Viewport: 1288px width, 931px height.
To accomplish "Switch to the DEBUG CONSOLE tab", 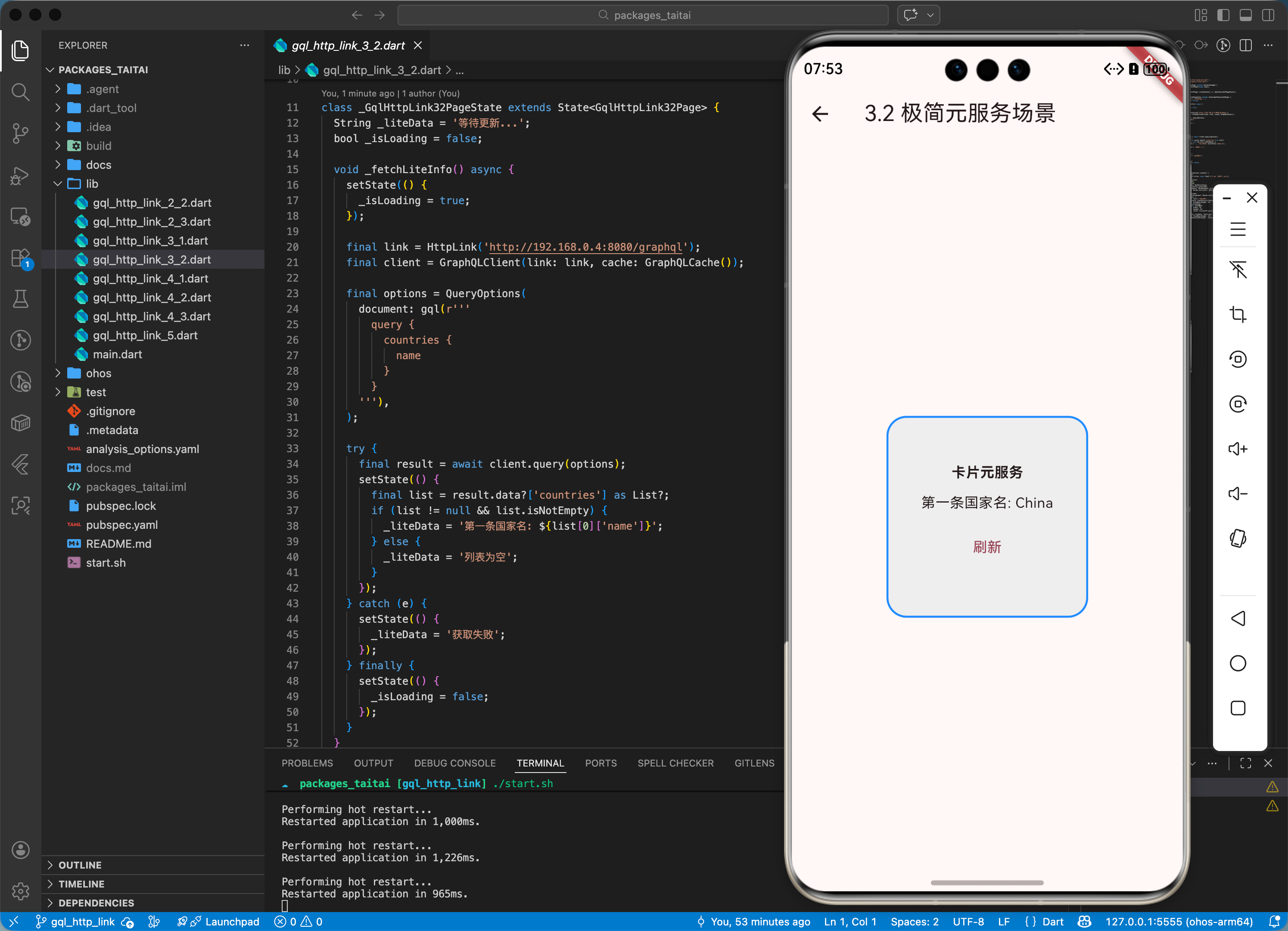I will point(454,763).
